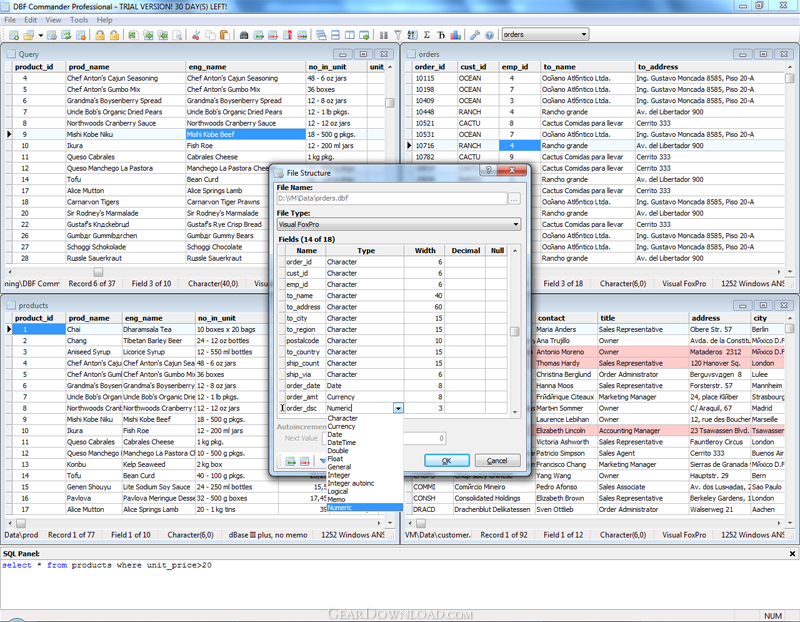Select 'Thomas Hardy' contact cell in customer window

[566, 363]
